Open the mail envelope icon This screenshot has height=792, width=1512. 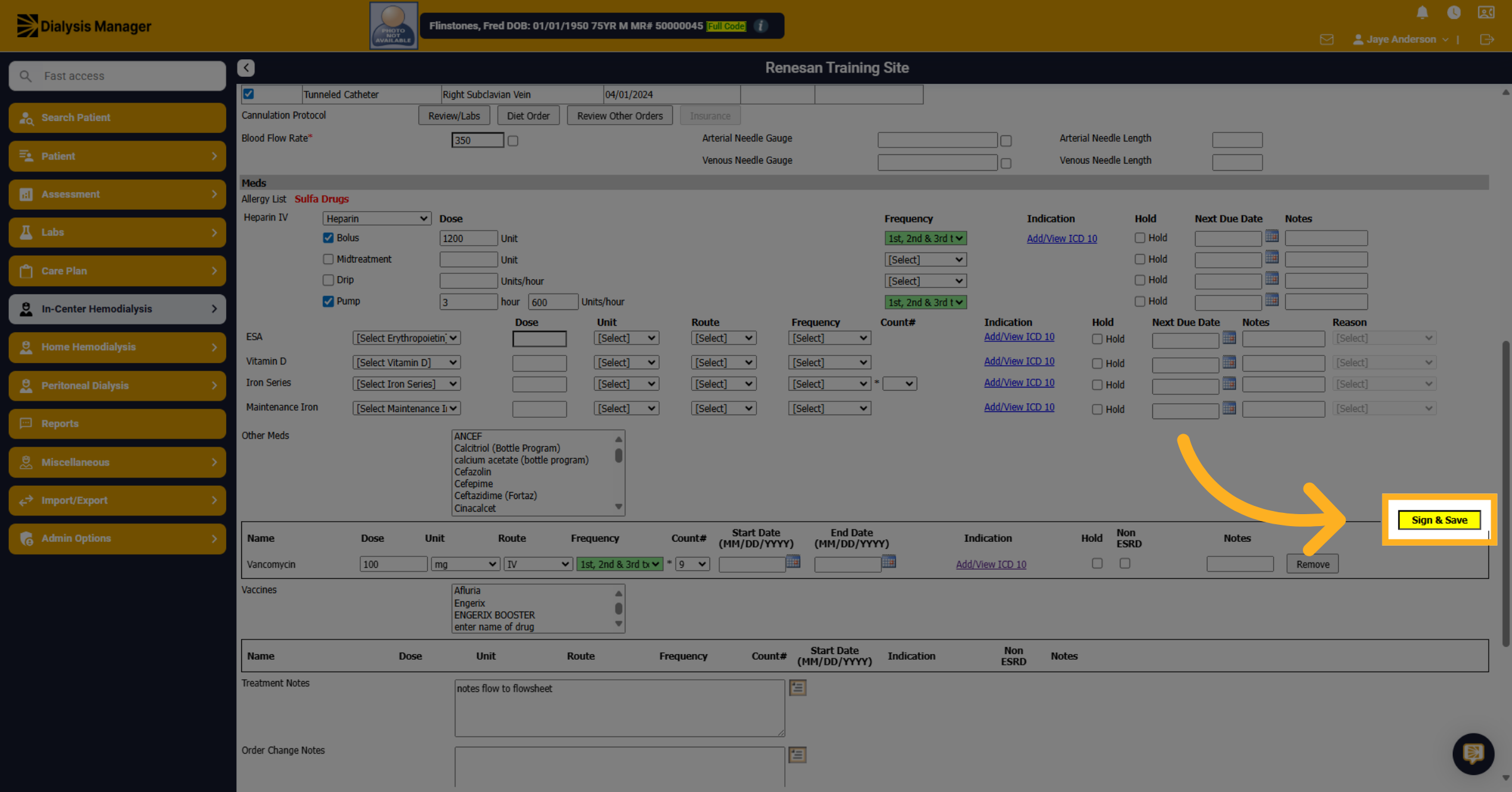pos(1327,39)
